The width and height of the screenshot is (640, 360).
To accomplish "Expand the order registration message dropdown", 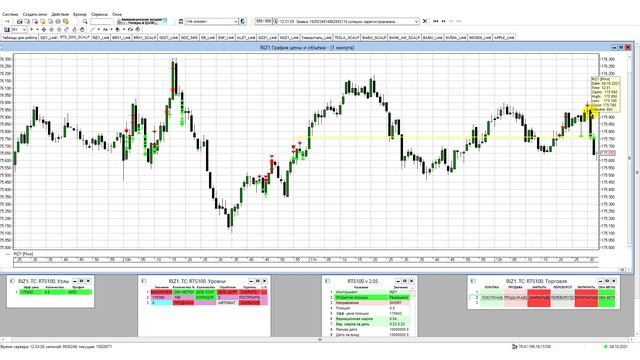I will pos(416,21).
